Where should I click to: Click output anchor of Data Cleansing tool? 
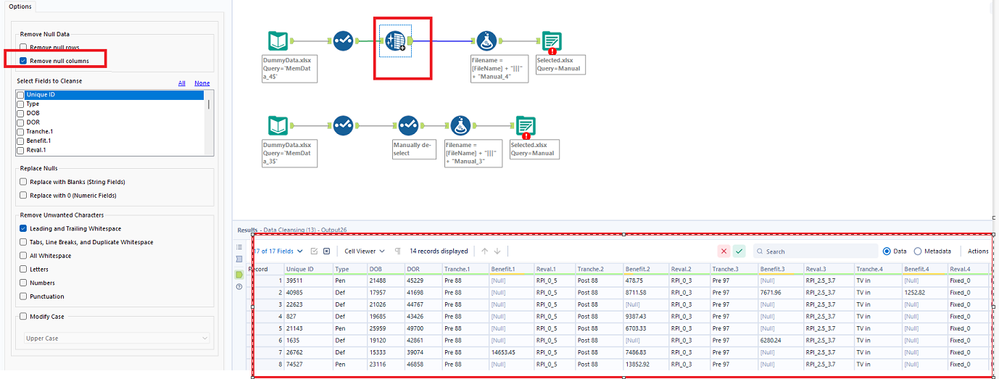click(x=410, y=41)
